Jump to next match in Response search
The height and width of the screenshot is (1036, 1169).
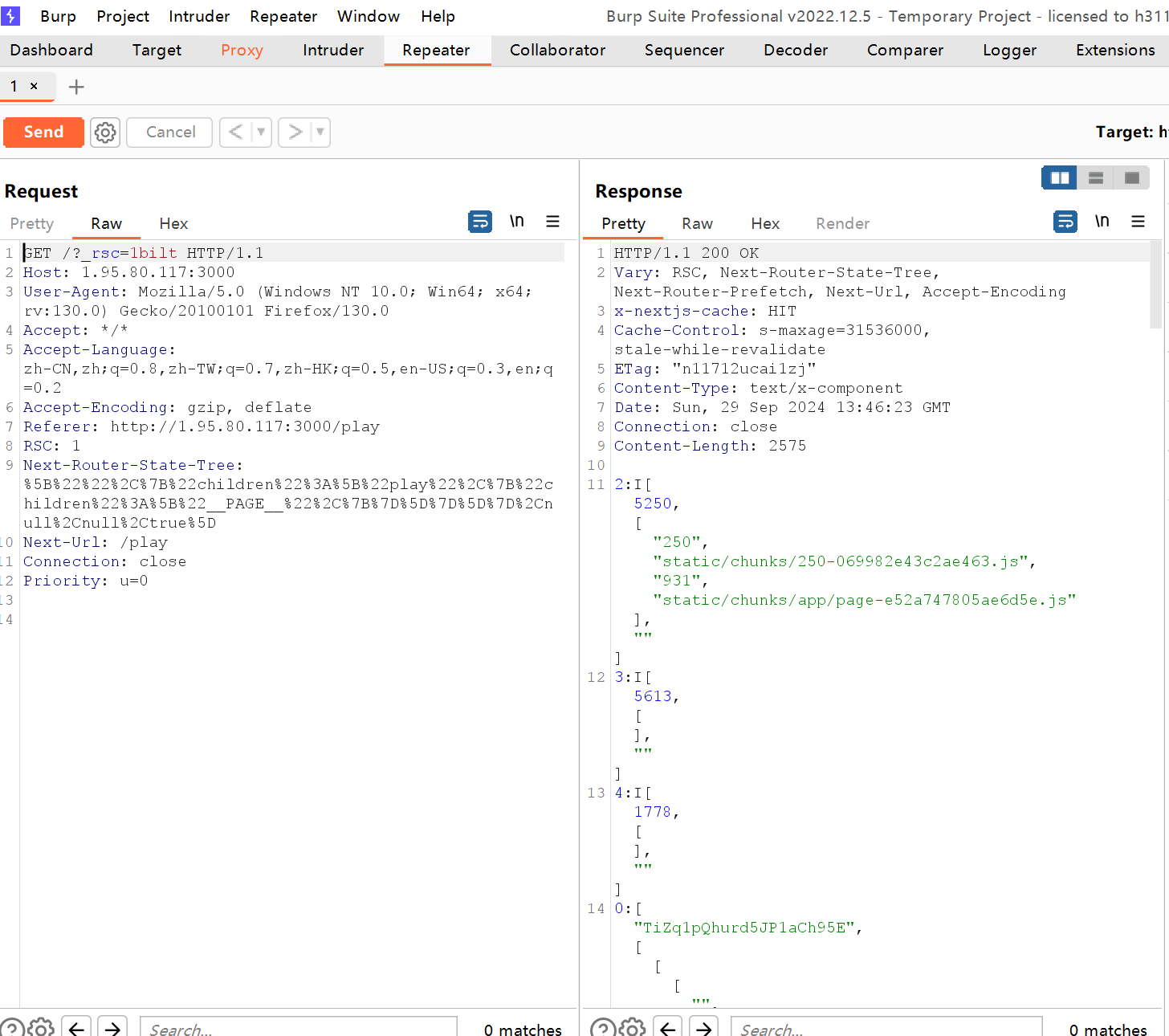point(703,1028)
